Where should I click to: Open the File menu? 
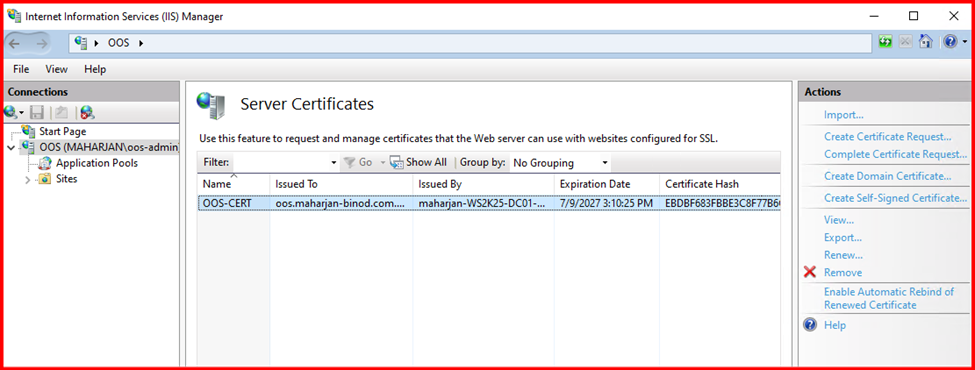21,69
